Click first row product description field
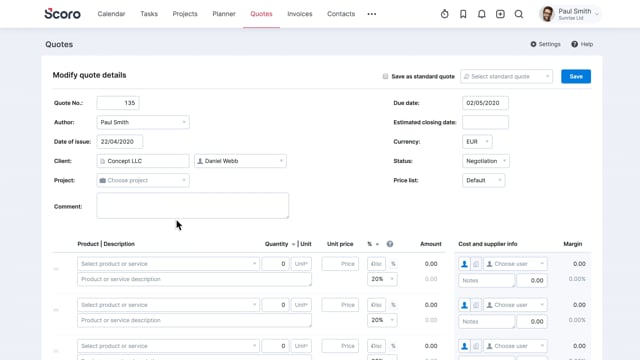Screen dimensions: 640x360 click(x=194, y=279)
